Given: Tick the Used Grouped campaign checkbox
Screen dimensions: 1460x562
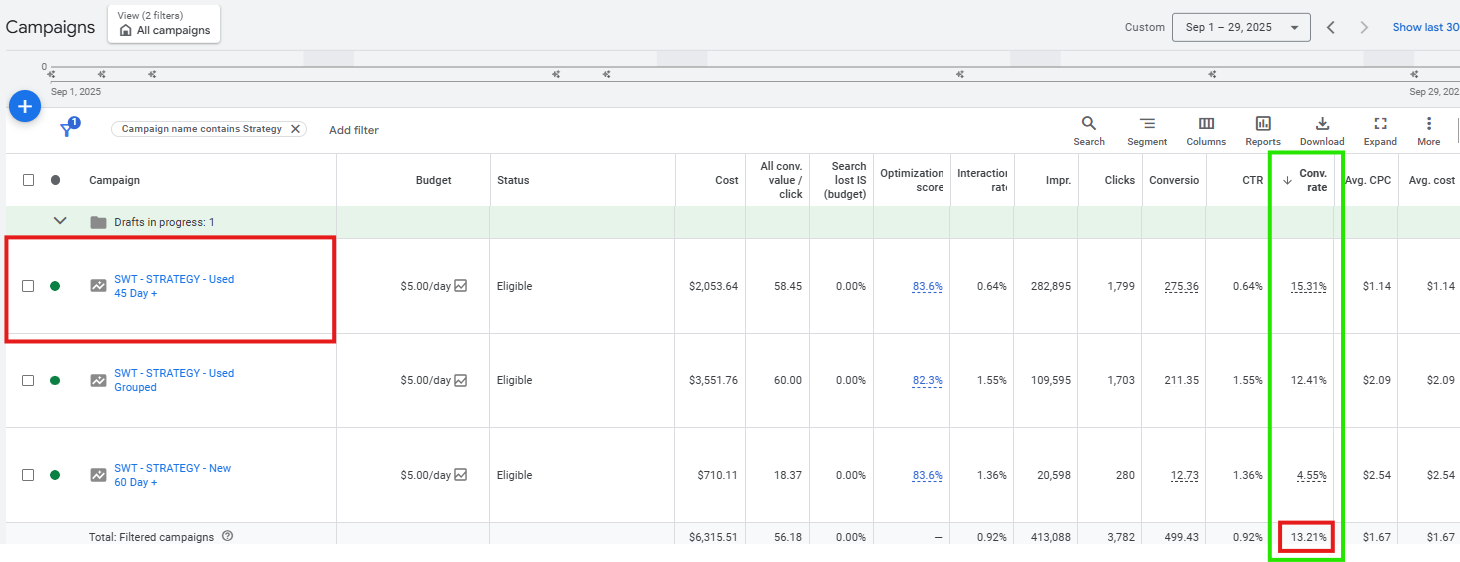Looking at the screenshot, I should click(28, 380).
